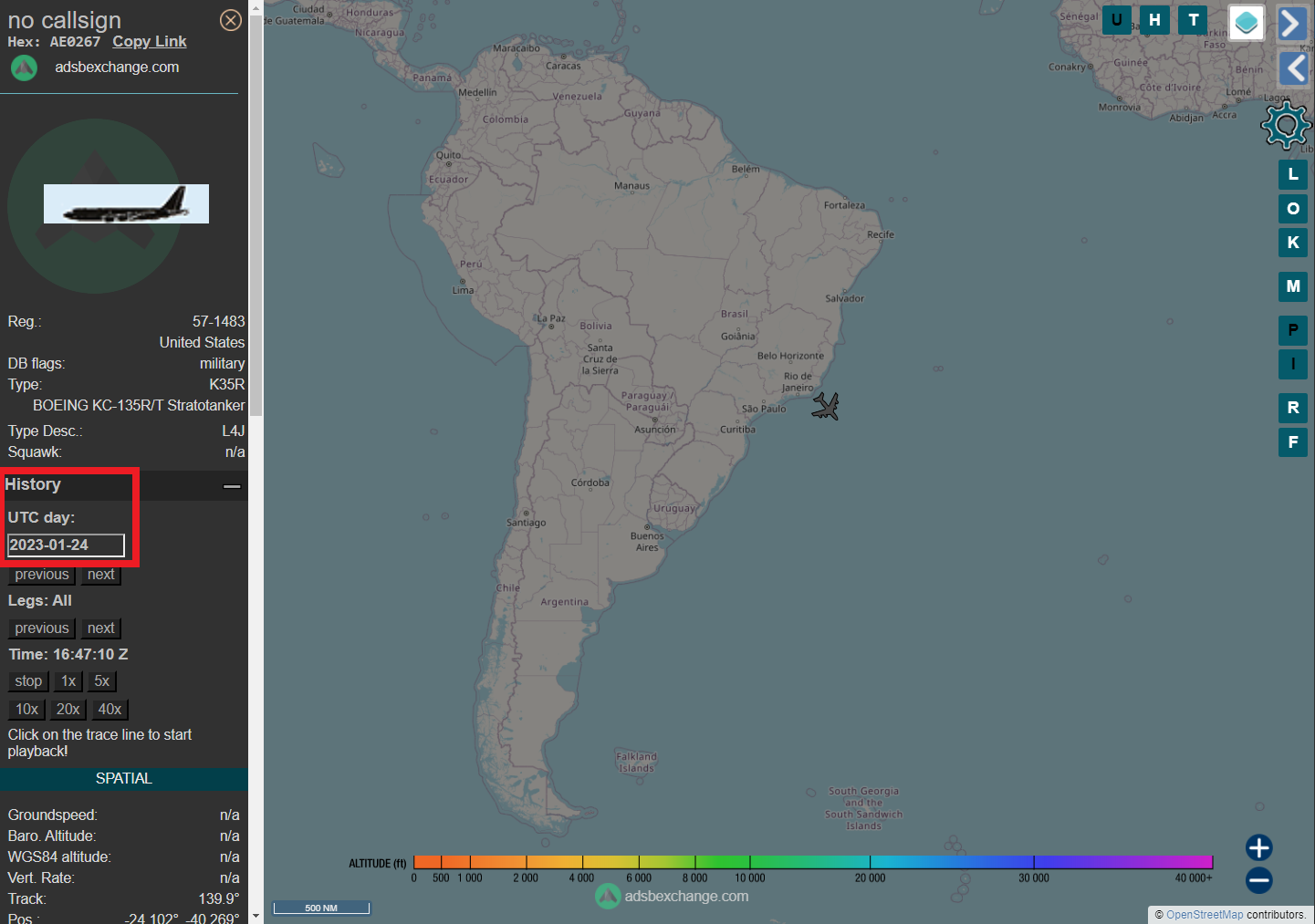The image size is (1315, 924).
Task: Open the map settings gear
Action: point(1287,125)
